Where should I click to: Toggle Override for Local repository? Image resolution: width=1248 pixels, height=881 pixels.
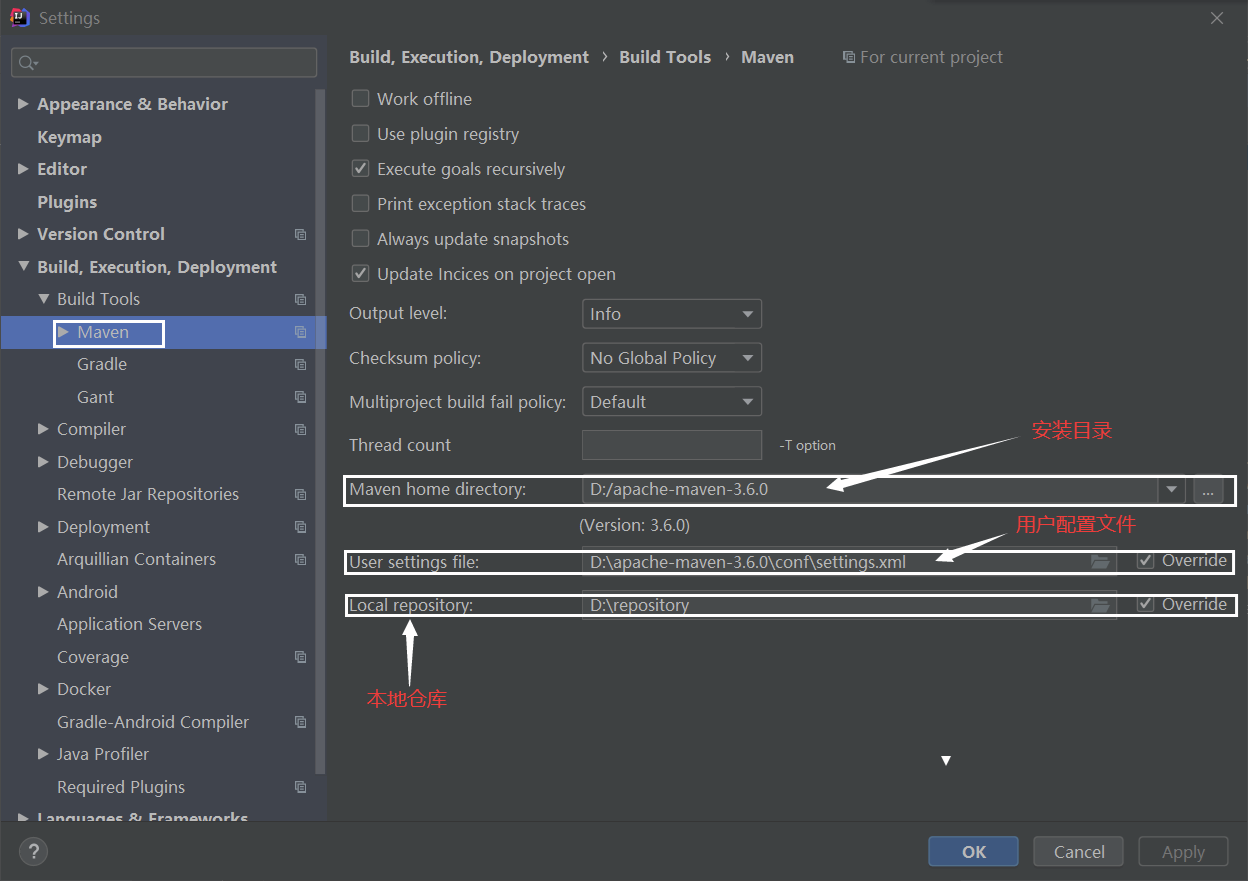click(x=1145, y=604)
